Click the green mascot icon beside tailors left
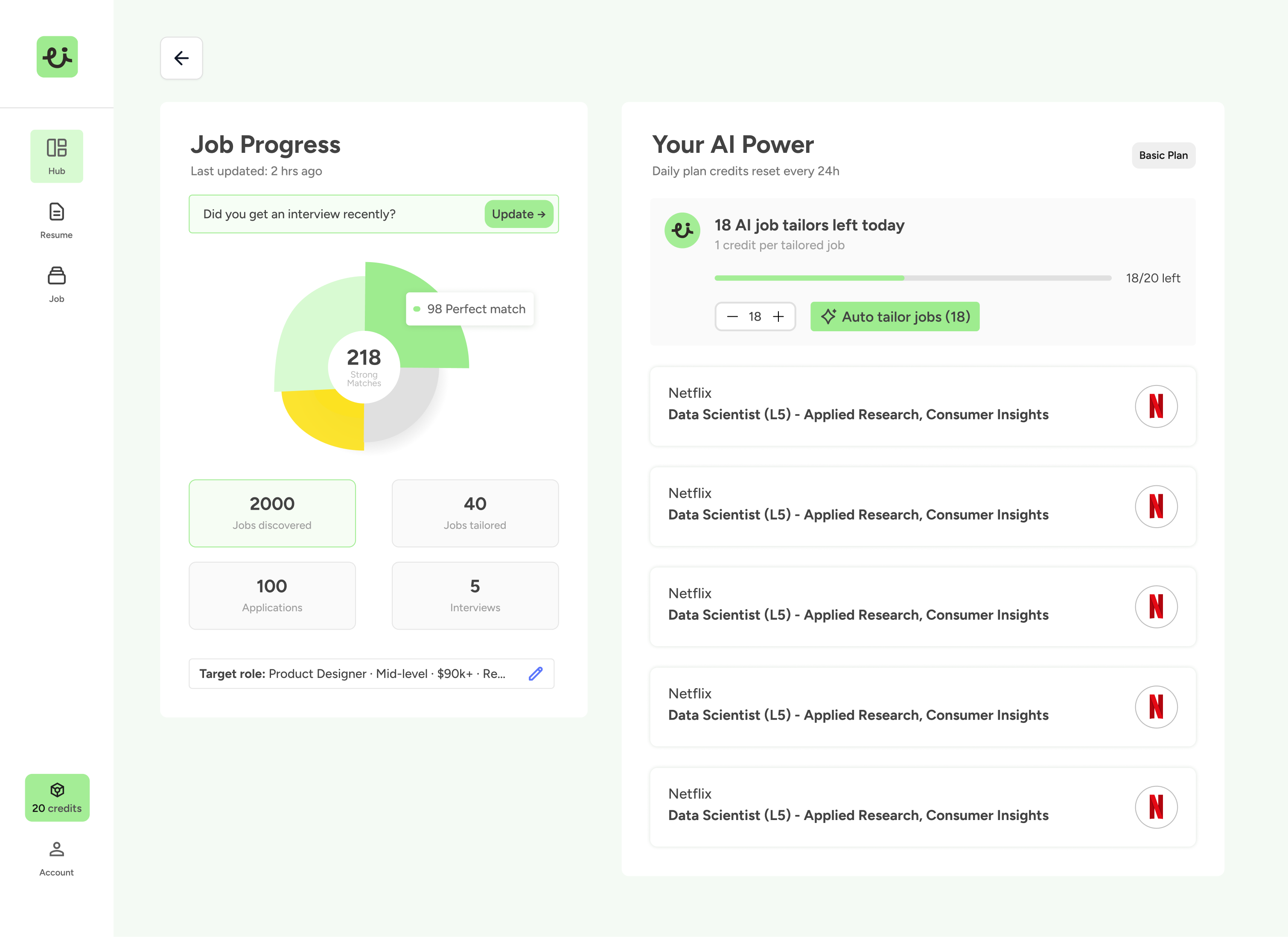The image size is (1288, 937). tap(682, 230)
